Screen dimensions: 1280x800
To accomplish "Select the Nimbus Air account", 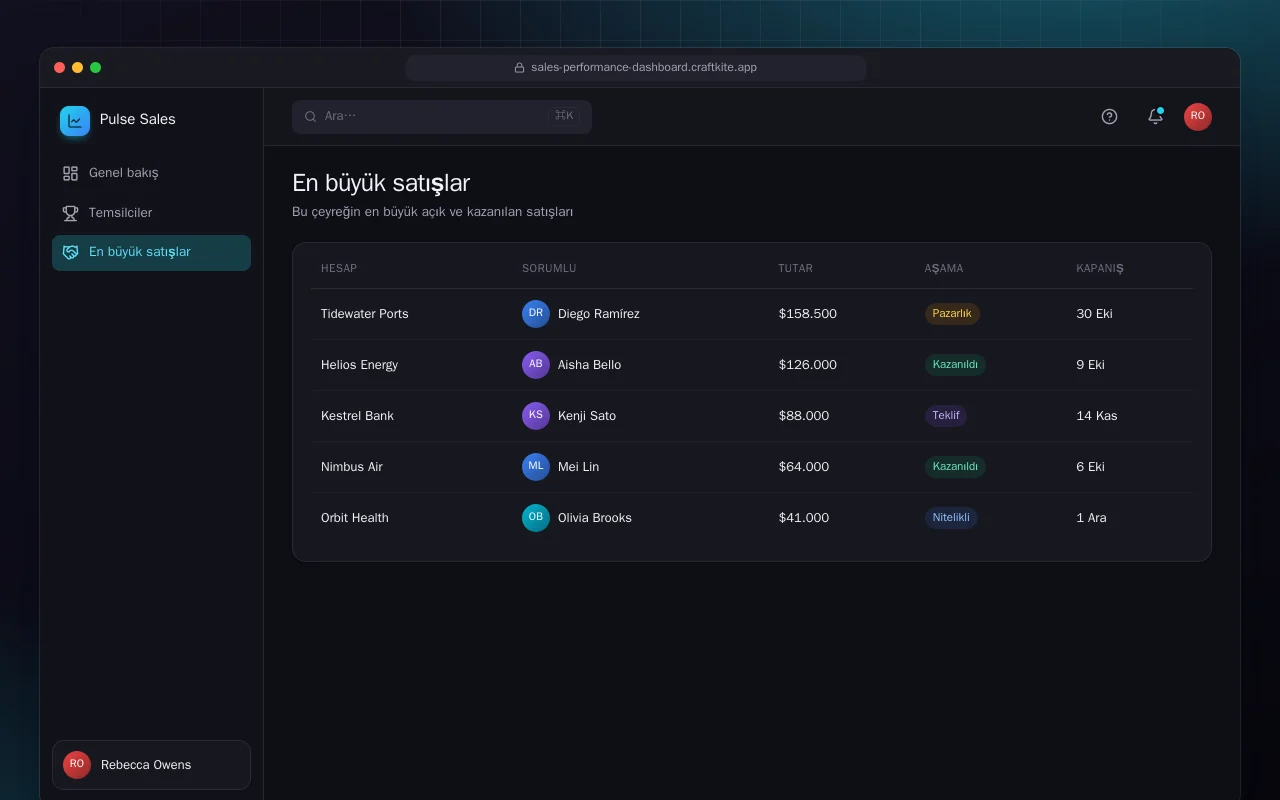I will [x=352, y=467].
